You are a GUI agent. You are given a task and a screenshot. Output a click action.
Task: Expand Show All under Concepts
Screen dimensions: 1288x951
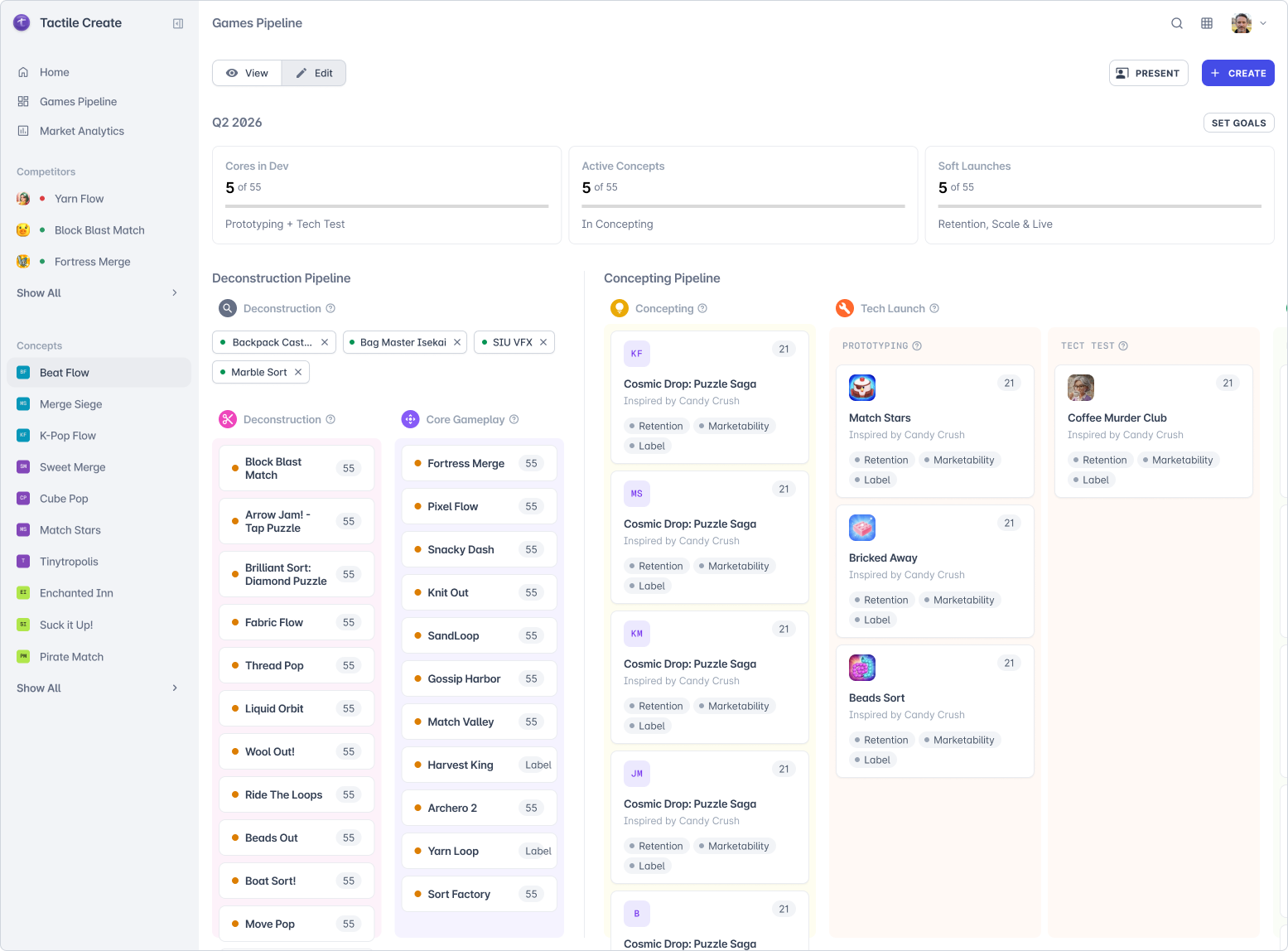pyautogui.click(x=99, y=688)
